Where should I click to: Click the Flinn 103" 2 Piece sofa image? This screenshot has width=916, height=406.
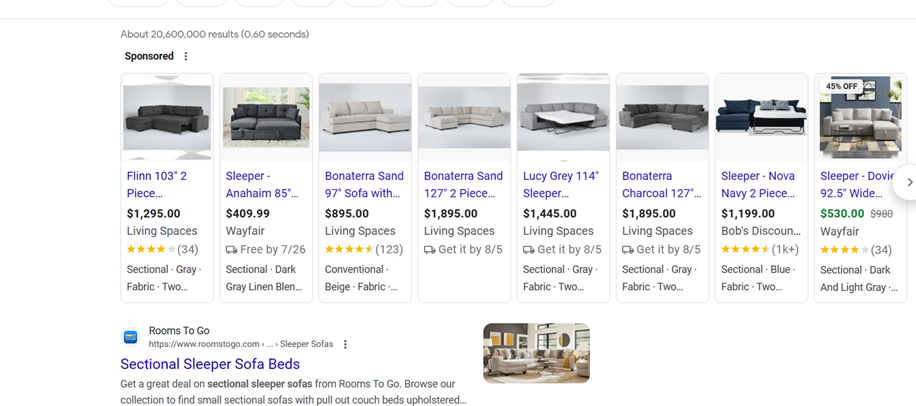[x=167, y=118]
